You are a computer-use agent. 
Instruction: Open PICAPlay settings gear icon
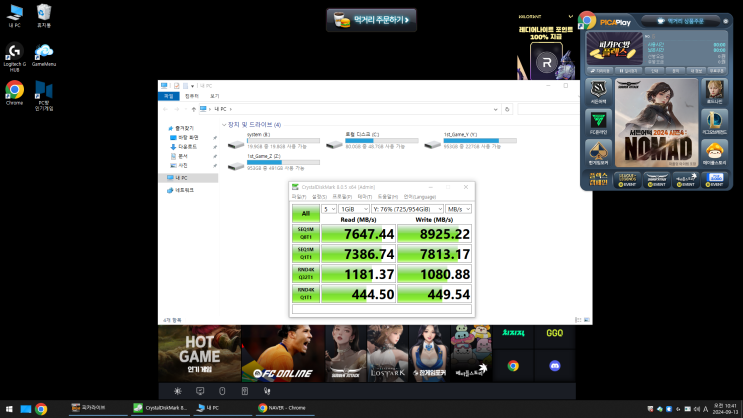pyautogui.click(x=725, y=21)
